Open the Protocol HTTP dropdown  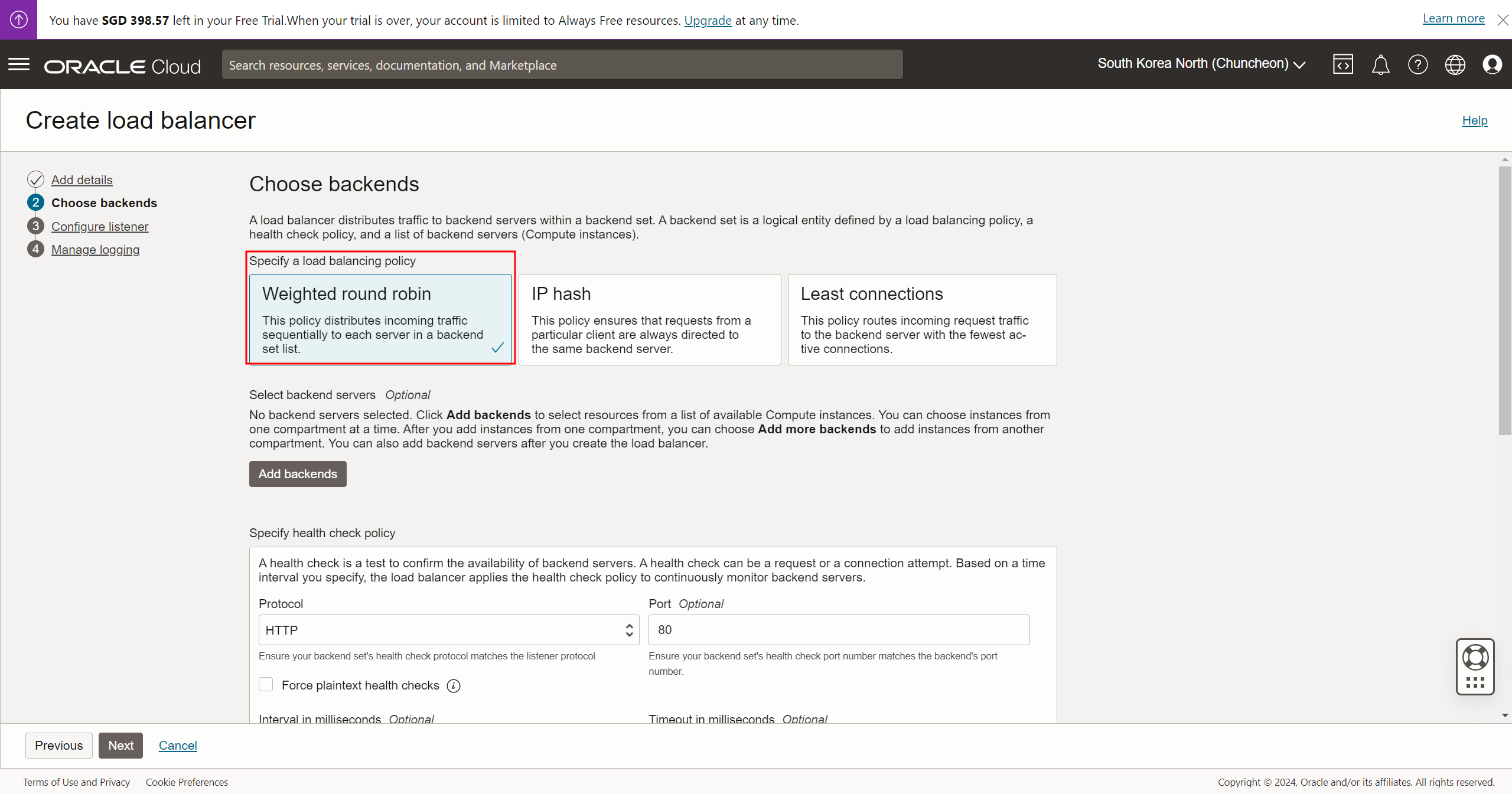(448, 630)
